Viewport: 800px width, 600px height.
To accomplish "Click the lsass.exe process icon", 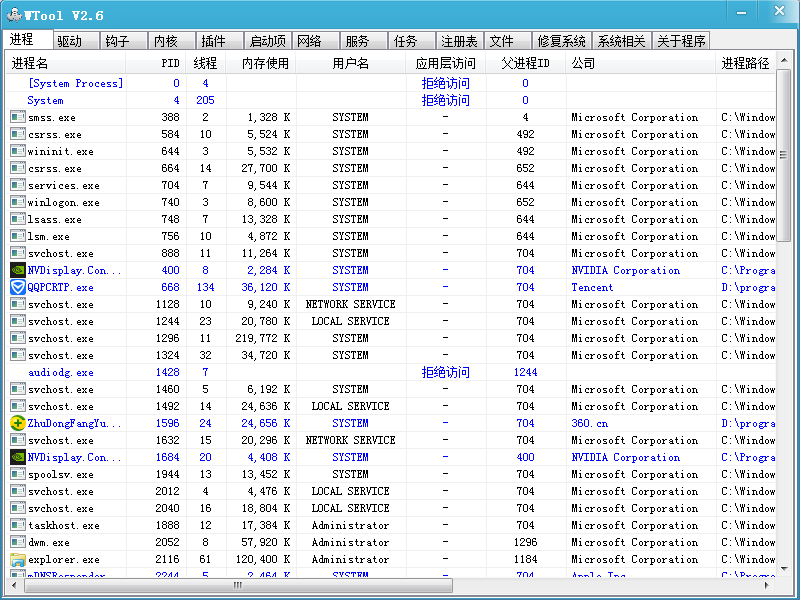I will tap(18, 219).
